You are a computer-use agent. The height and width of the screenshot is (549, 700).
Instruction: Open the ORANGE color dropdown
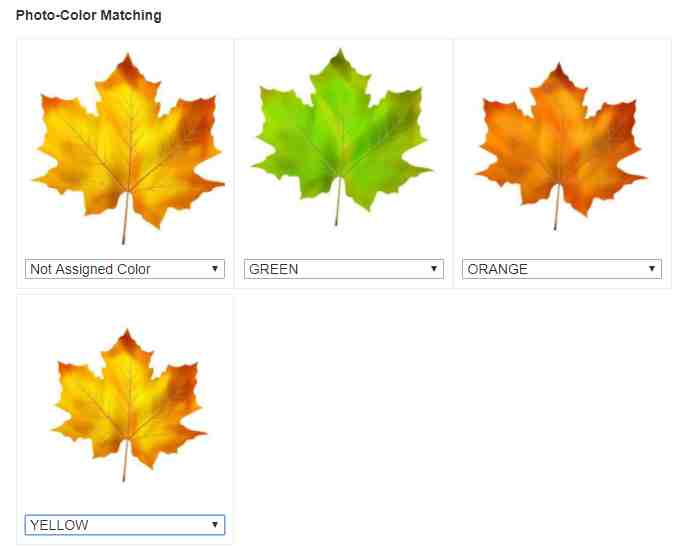tap(562, 269)
